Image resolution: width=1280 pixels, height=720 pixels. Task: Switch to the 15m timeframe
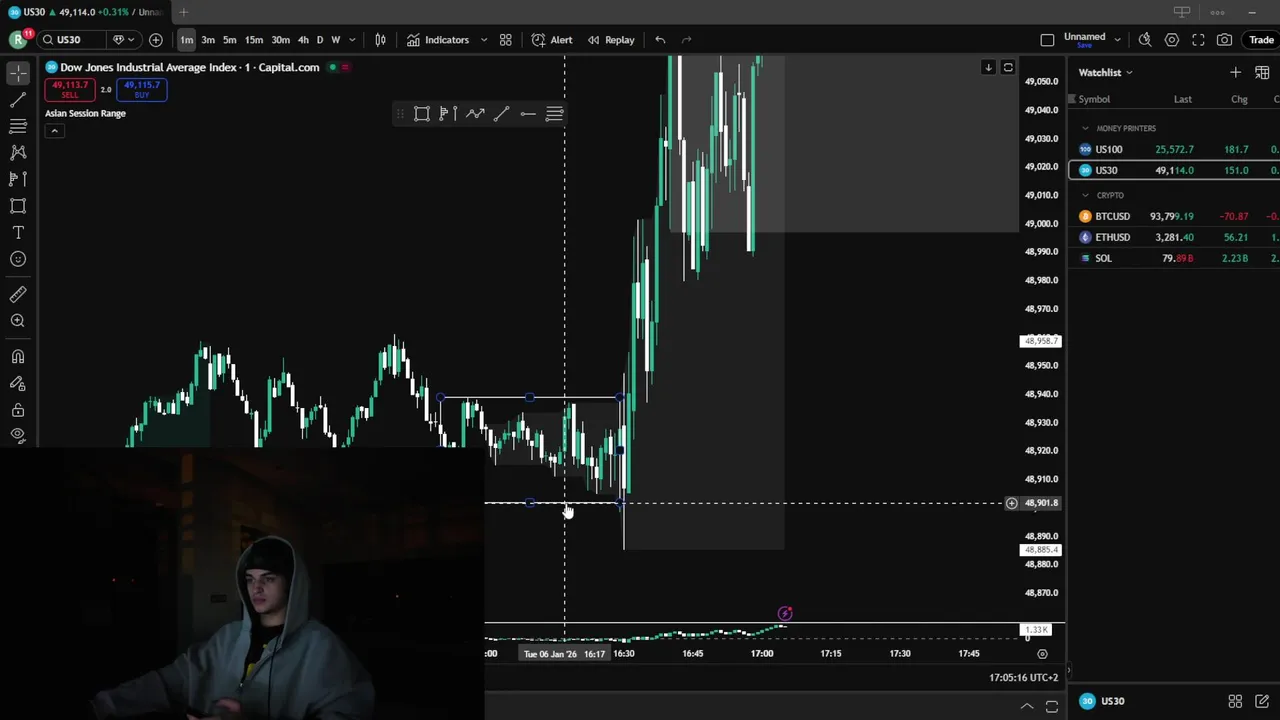click(x=254, y=40)
